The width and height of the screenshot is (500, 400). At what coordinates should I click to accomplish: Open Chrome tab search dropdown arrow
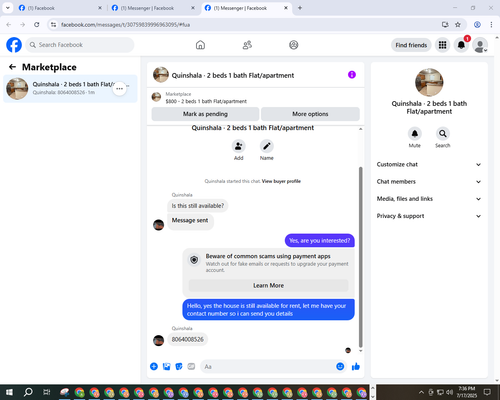(x=8, y=8)
